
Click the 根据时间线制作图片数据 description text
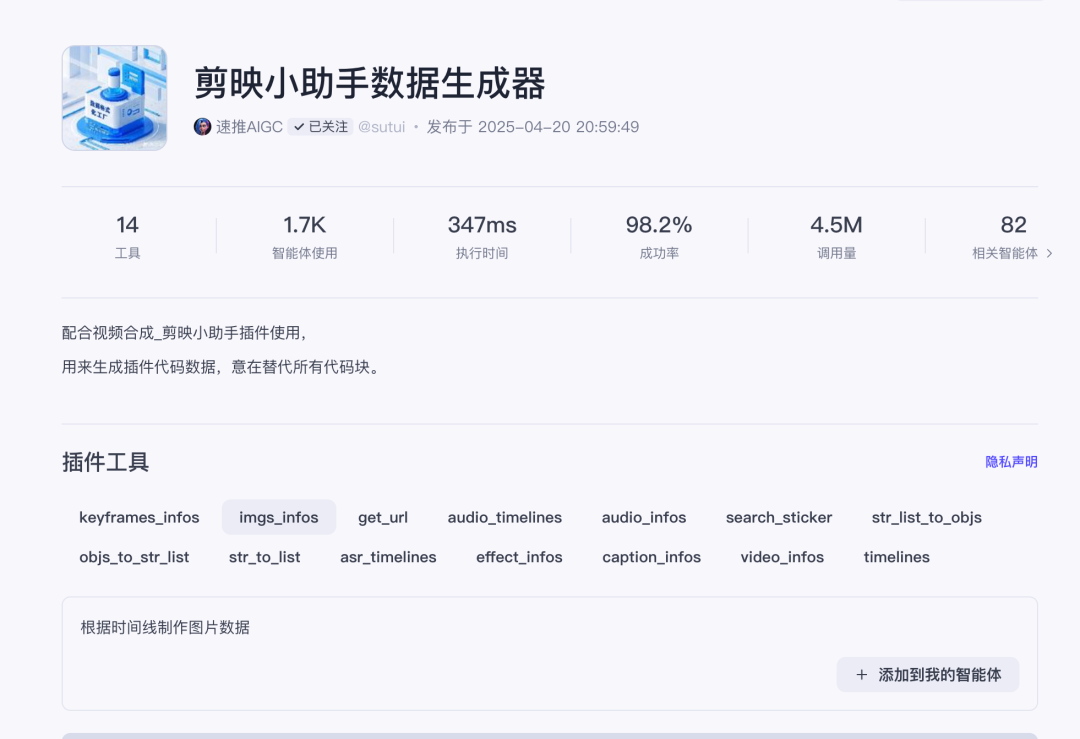tap(165, 627)
